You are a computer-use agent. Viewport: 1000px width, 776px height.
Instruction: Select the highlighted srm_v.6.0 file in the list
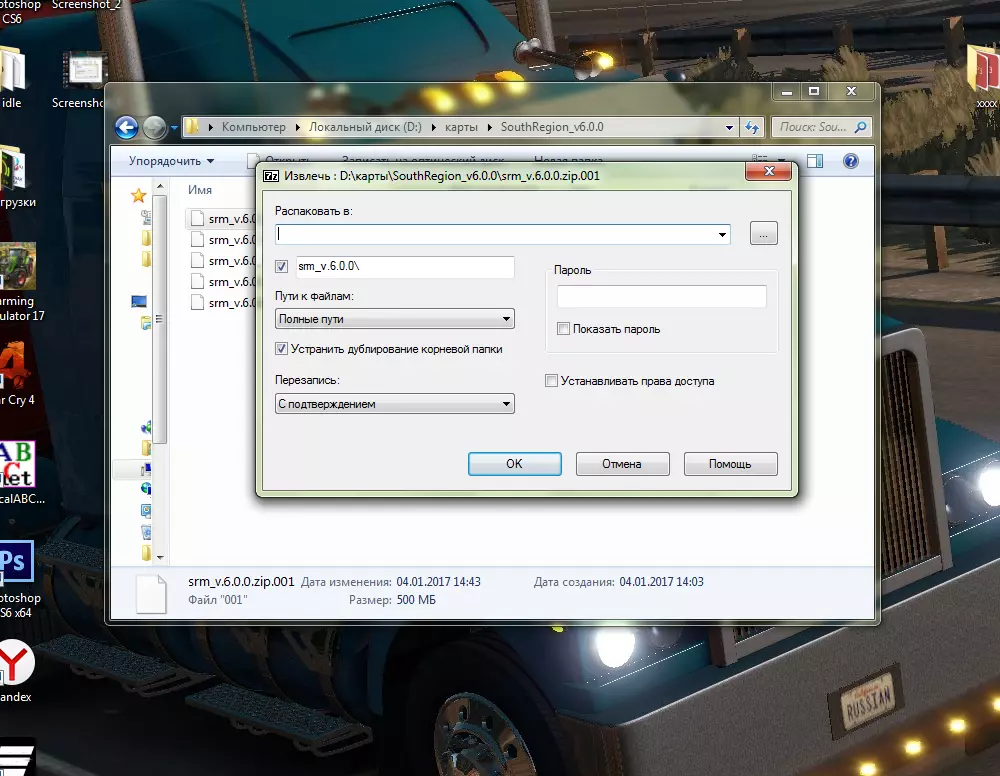[223, 219]
